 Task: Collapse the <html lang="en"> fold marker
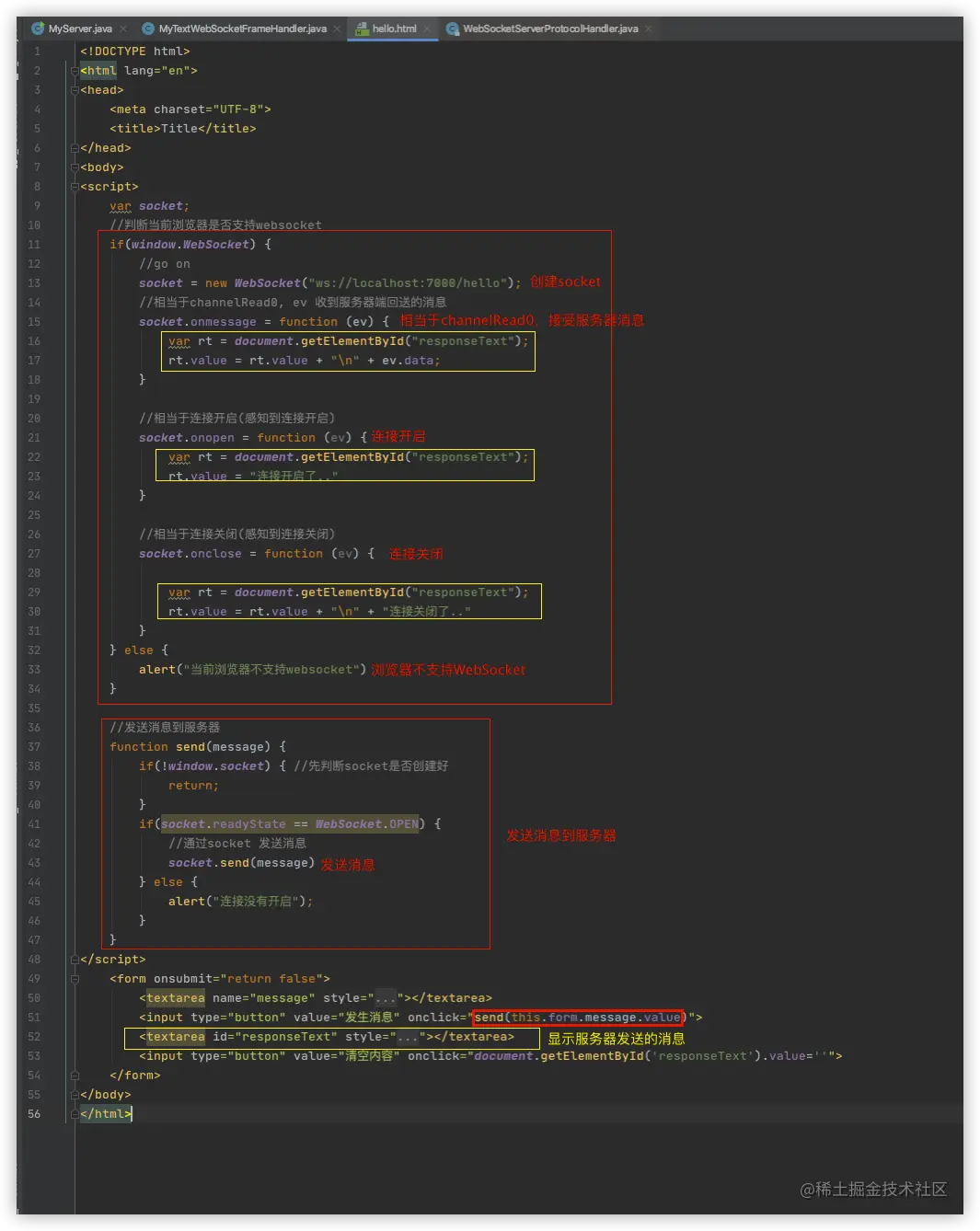pyautogui.click(x=75, y=71)
